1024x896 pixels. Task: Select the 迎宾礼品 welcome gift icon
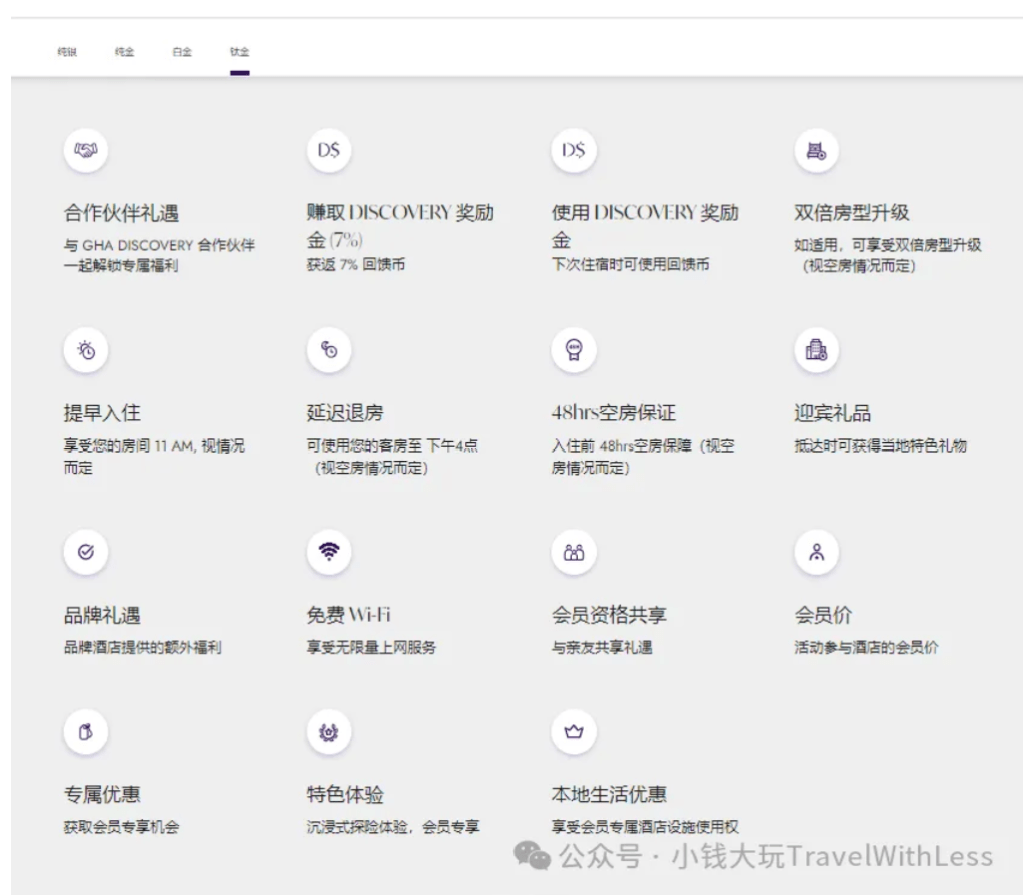click(x=816, y=350)
